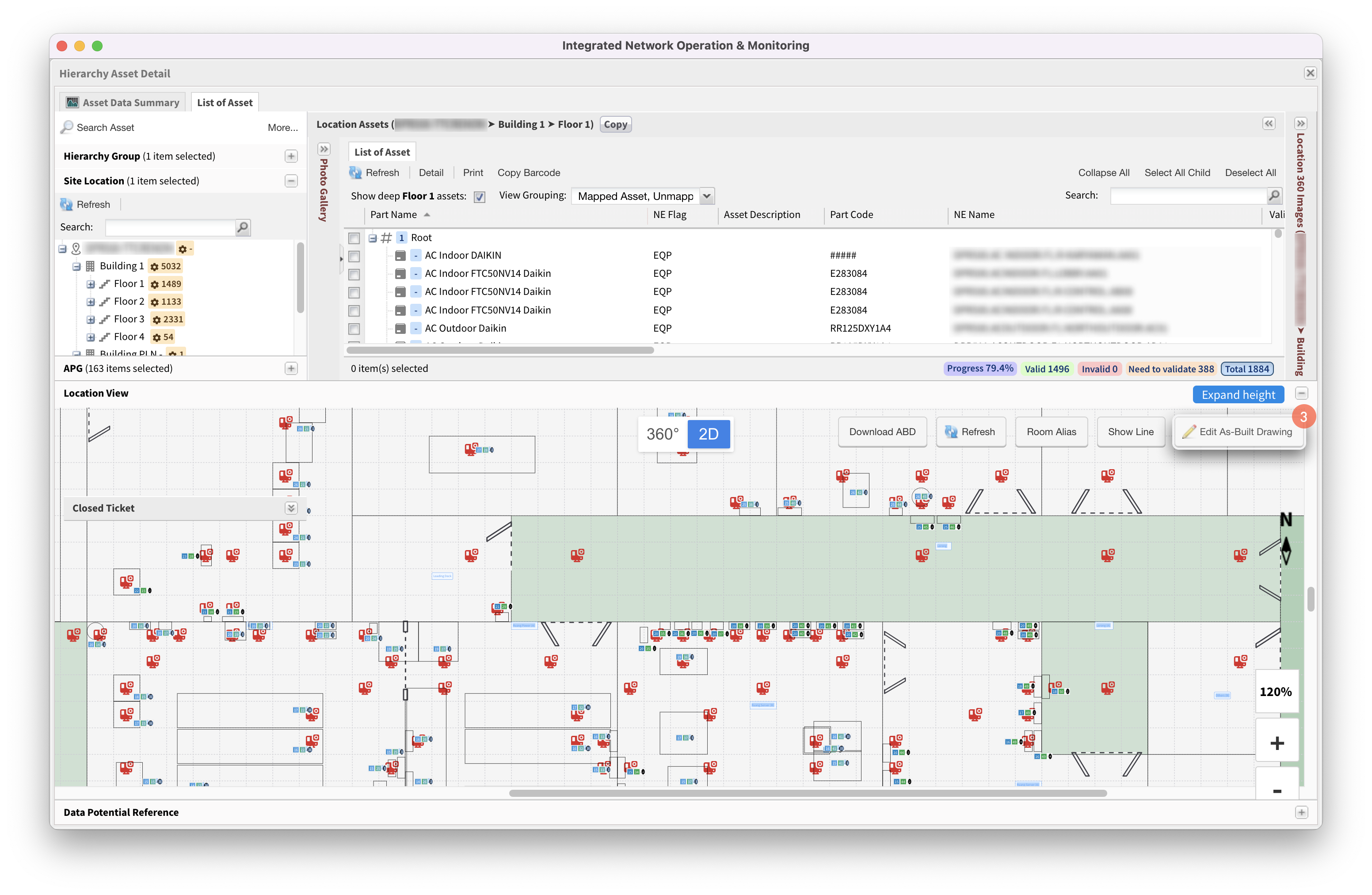
Task: Close the Hierarchy Asset Detail panel
Action: coord(1310,73)
